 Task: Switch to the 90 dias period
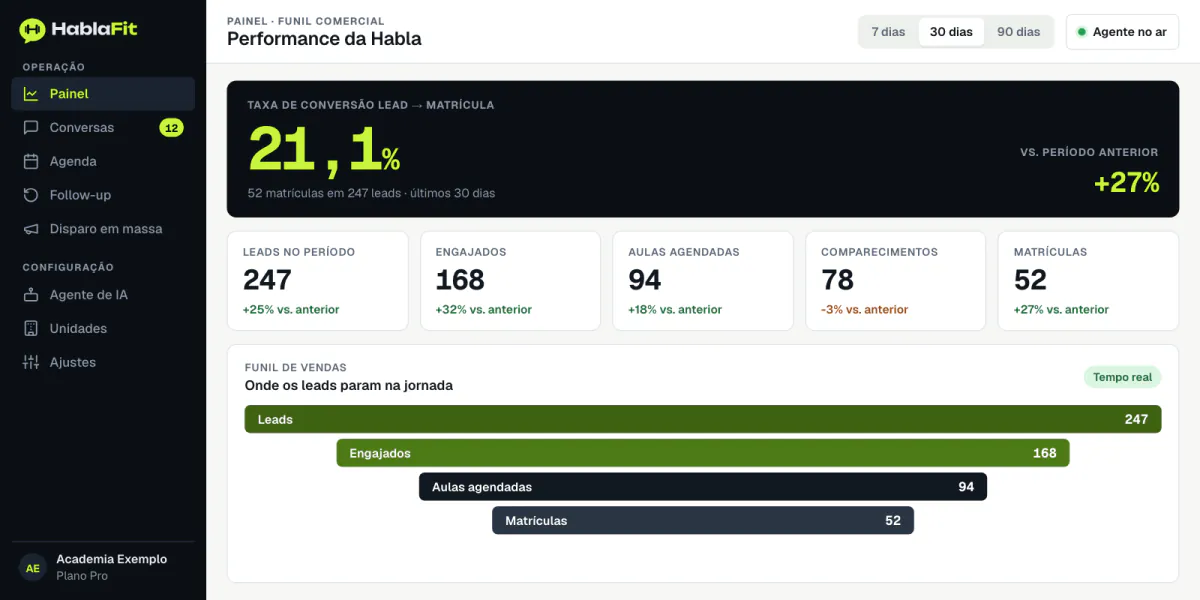(x=1018, y=32)
